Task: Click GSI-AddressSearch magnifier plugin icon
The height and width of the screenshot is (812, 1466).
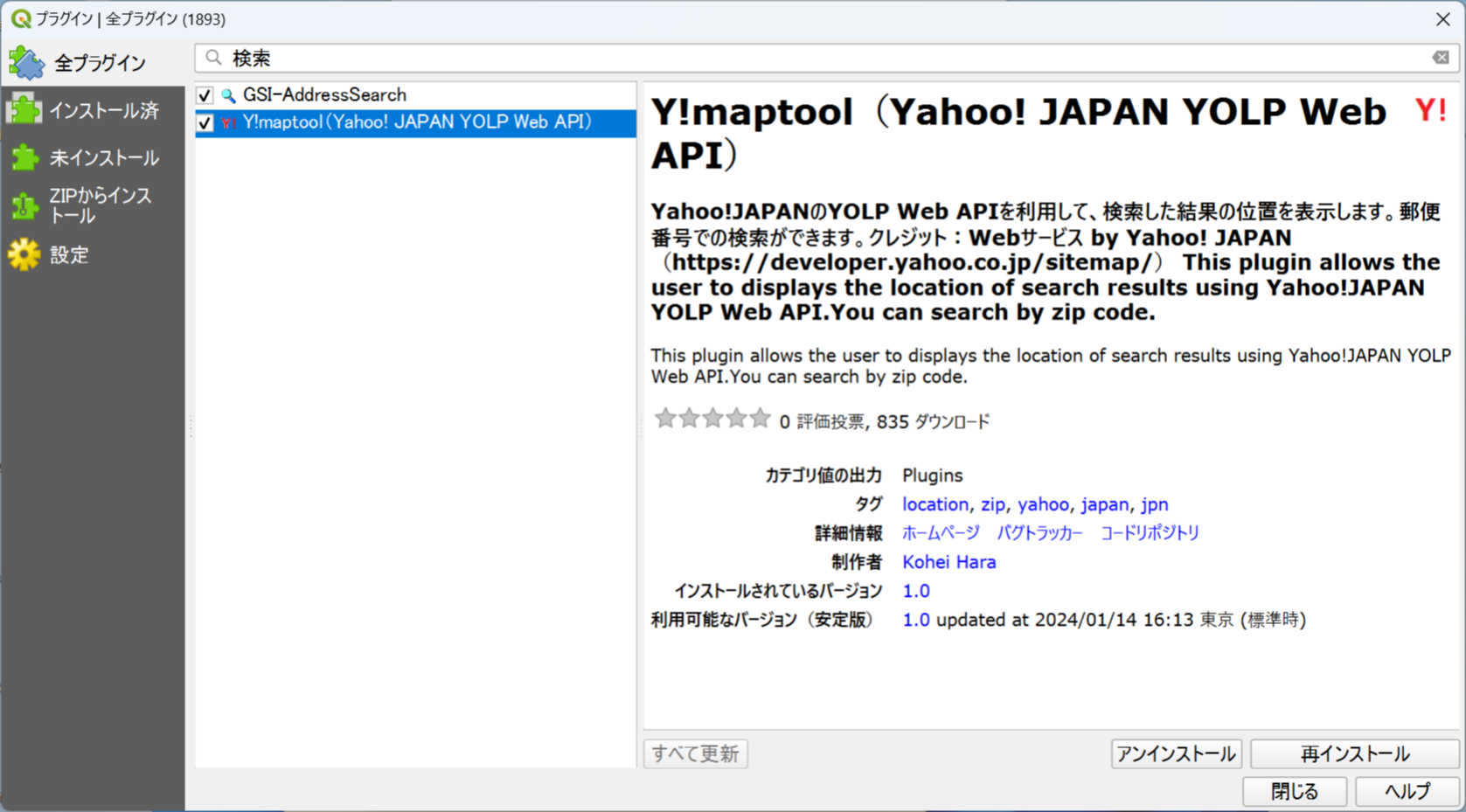Action: (228, 95)
